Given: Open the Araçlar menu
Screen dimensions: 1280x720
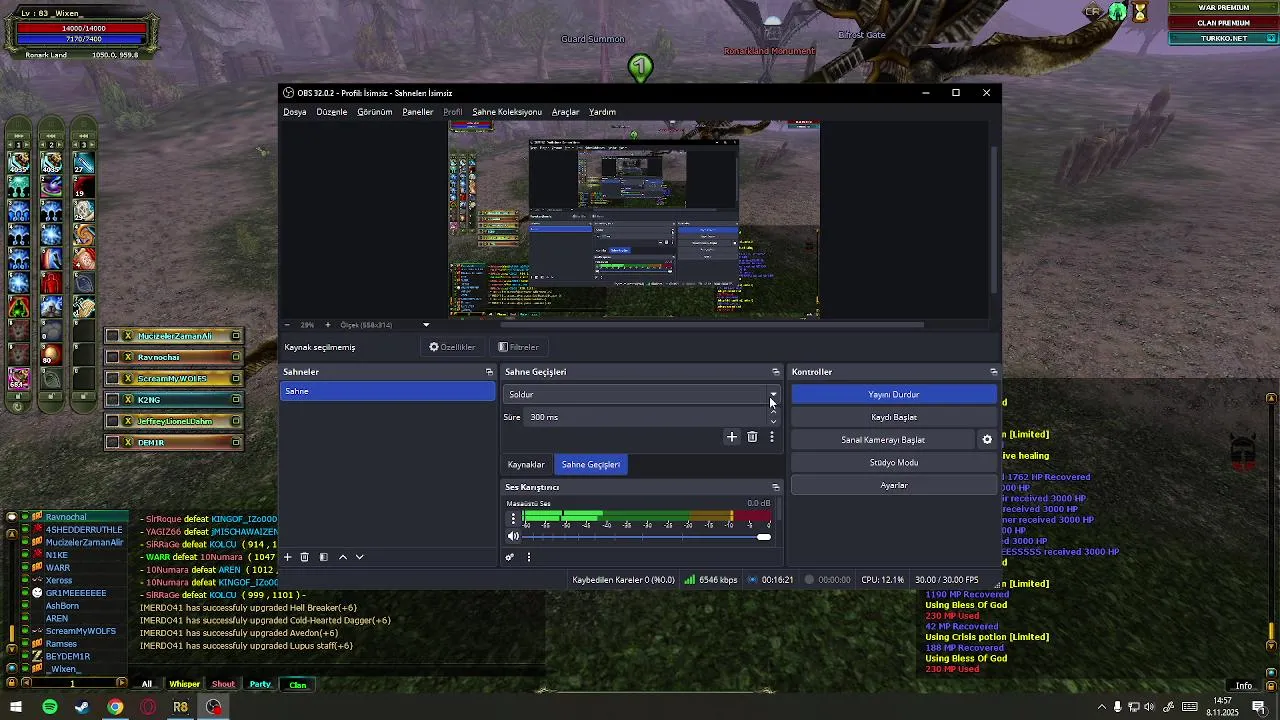Looking at the screenshot, I should tap(566, 112).
